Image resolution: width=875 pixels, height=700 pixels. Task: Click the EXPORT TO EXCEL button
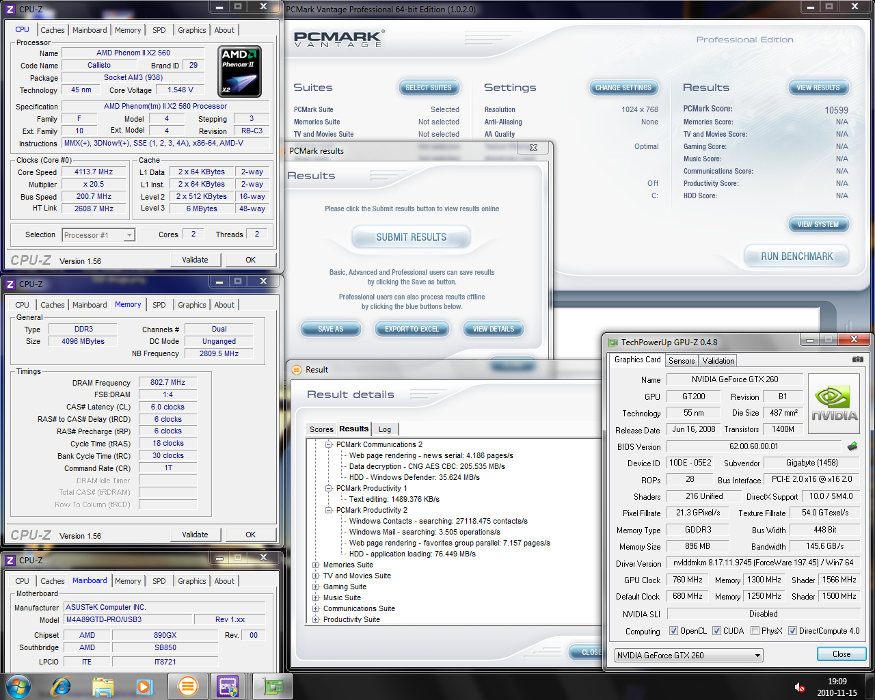[412, 329]
